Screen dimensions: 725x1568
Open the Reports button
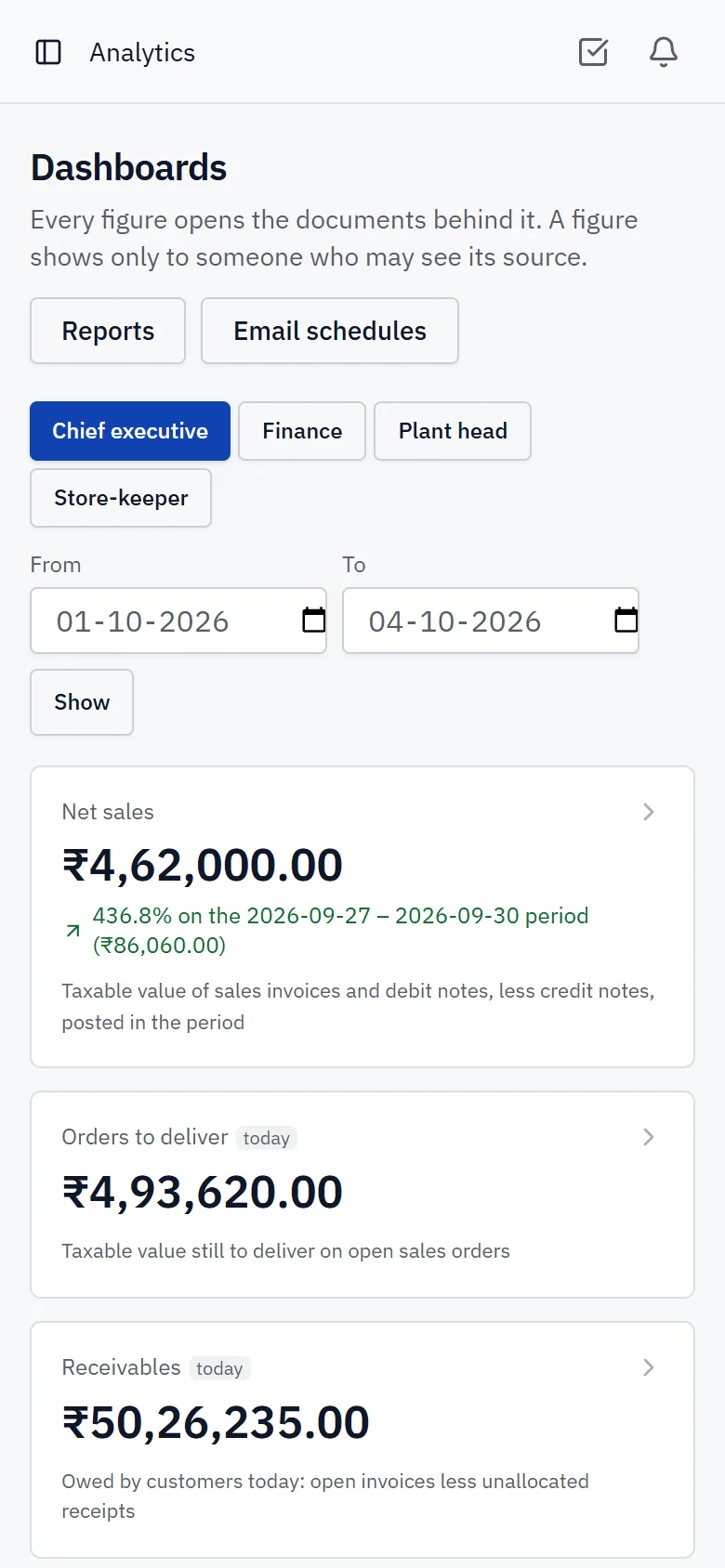(x=108, y=331)
